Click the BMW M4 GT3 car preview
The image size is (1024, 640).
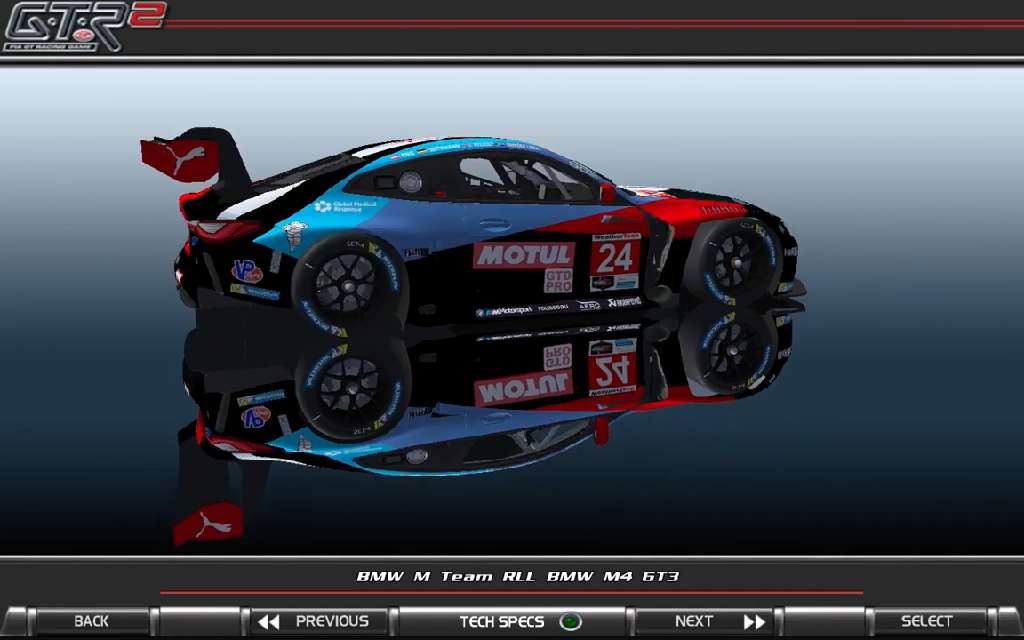tap(487, 235)
